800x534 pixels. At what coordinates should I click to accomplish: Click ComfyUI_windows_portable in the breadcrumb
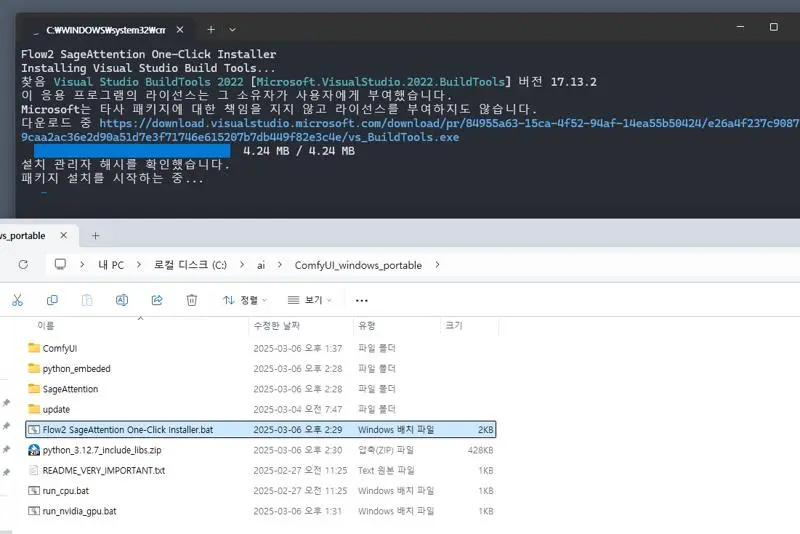point(358,265)
